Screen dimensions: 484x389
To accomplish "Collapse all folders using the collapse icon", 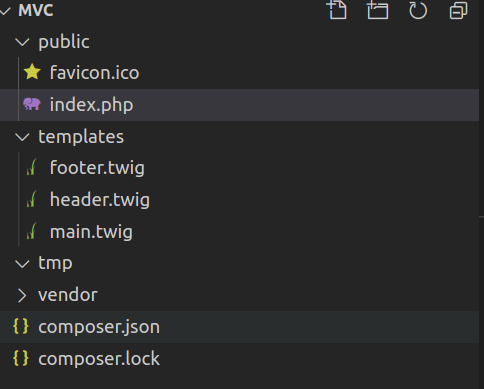I will (459, 10).
